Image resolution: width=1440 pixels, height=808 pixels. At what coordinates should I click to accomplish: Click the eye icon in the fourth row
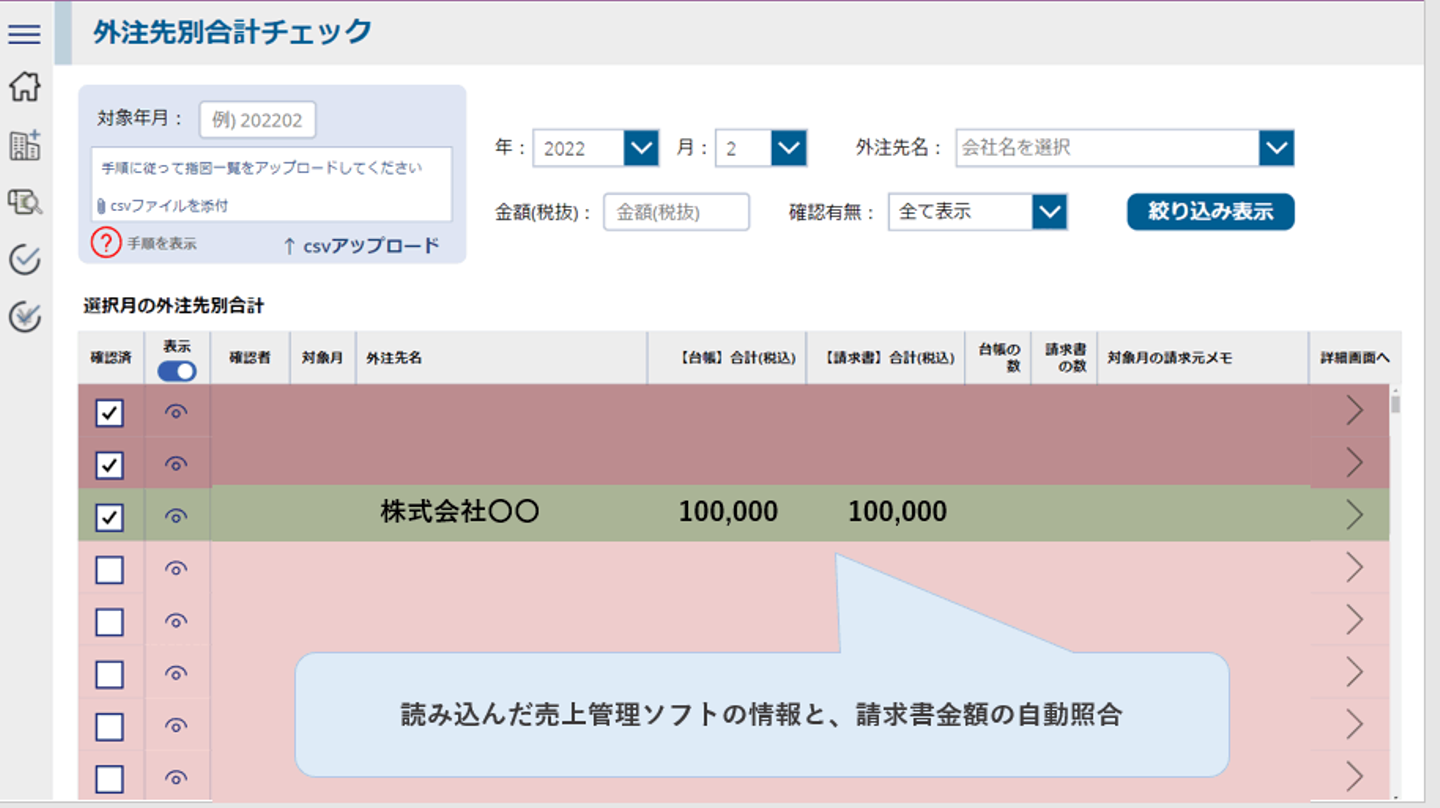tap(176, 568)
